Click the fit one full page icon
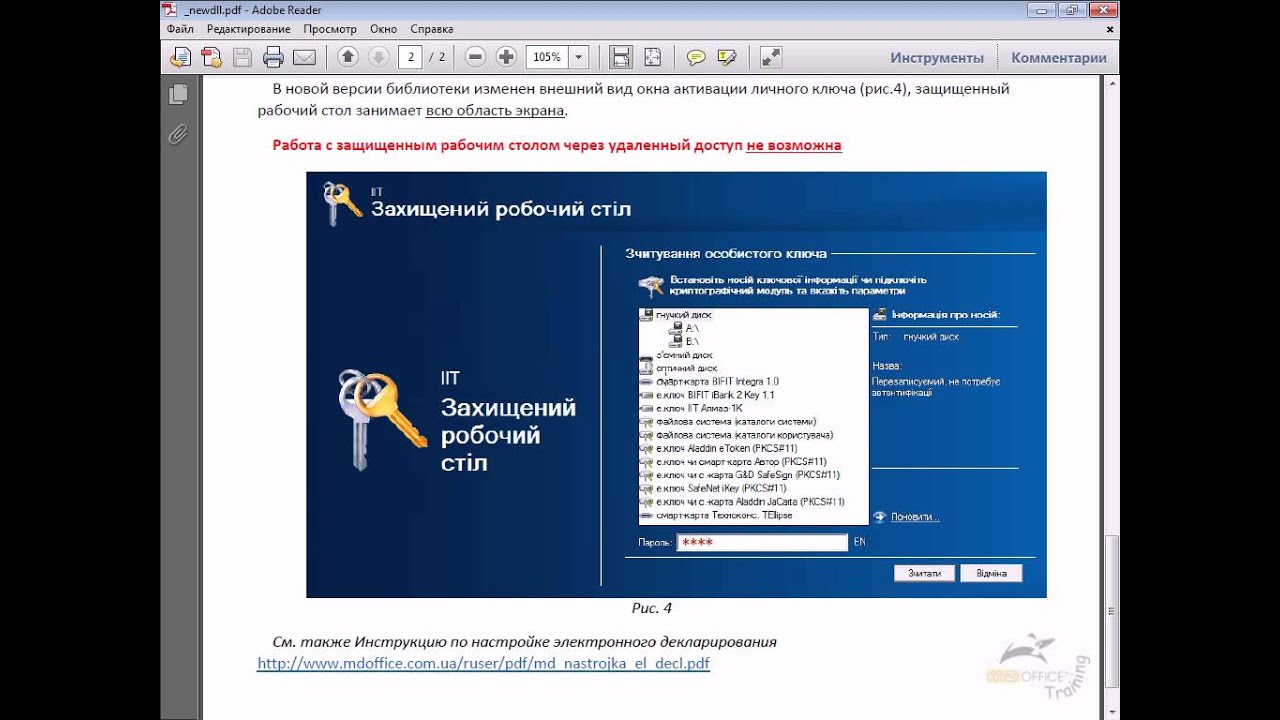This screenshot has height=720, width=1280. click(x=652, y=57)
